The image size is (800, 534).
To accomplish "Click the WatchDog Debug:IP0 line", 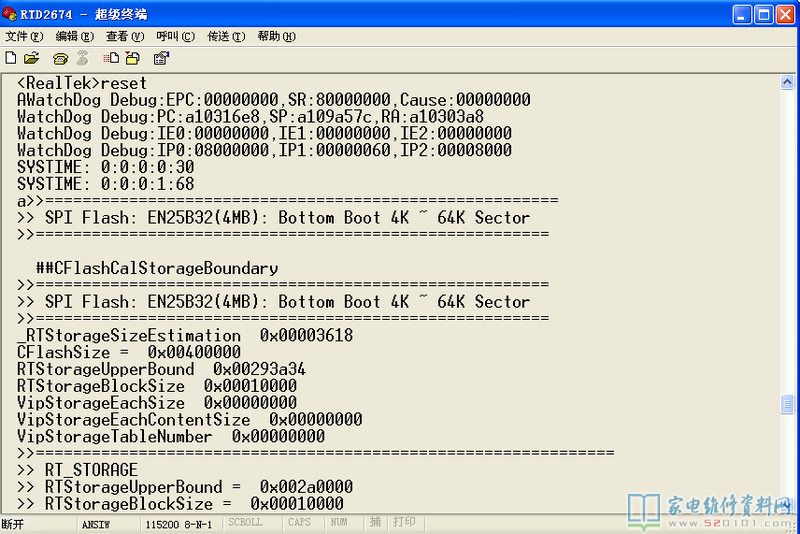I will [264, 150].
